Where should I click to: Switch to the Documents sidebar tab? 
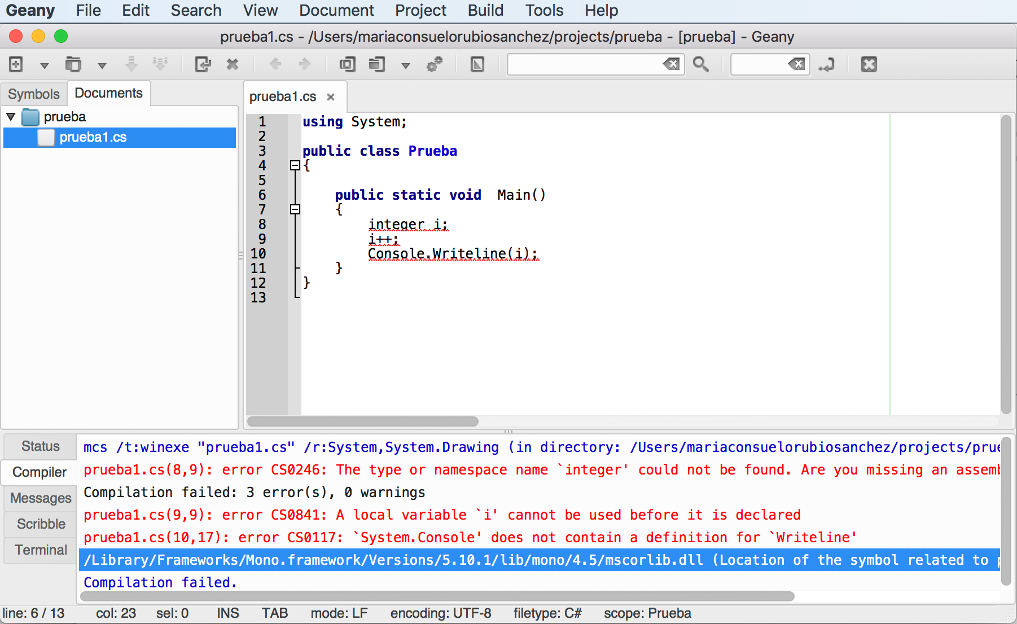coord(108,93)
